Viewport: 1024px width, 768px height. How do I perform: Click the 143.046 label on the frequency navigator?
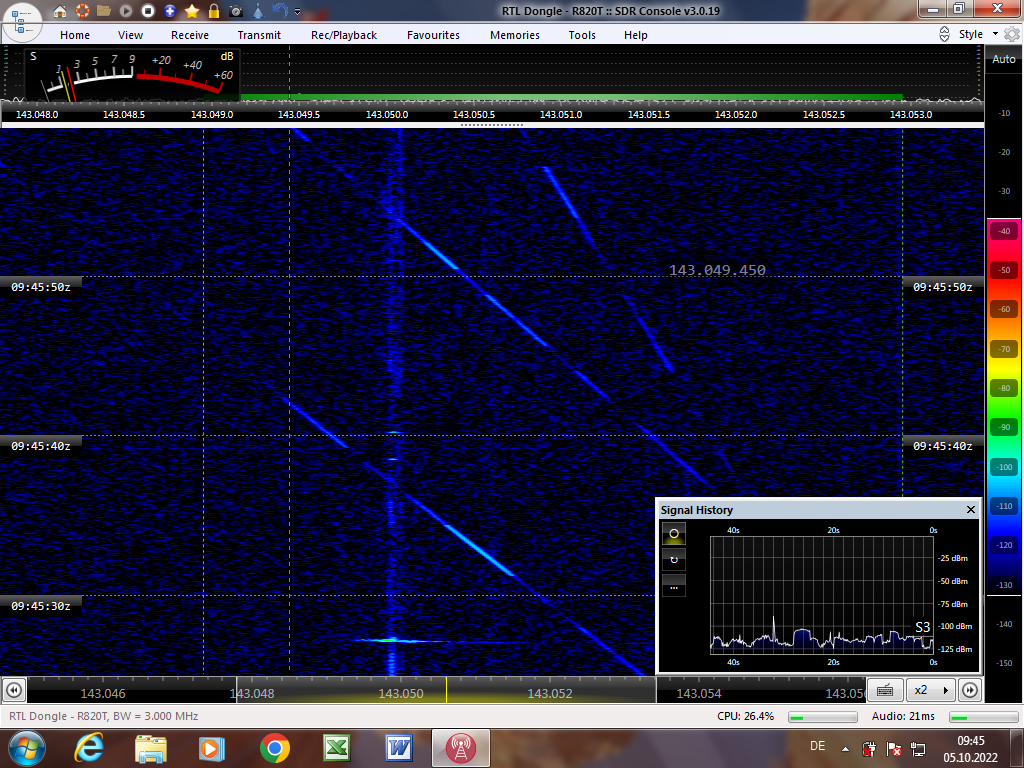coord(103,694)
